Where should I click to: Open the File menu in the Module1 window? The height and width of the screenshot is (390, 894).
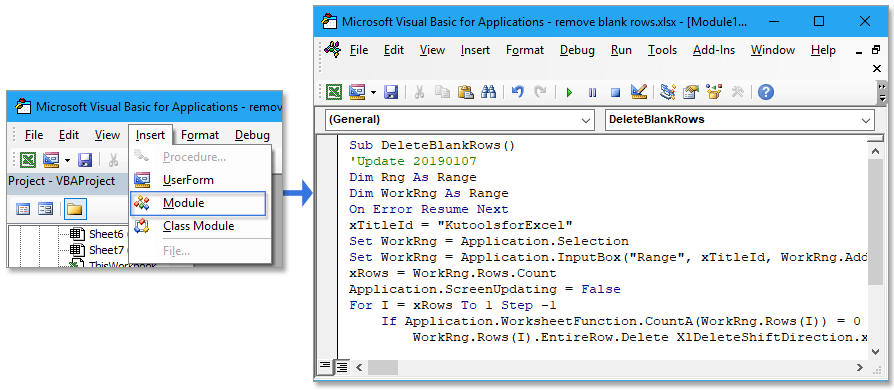point(359,50)
